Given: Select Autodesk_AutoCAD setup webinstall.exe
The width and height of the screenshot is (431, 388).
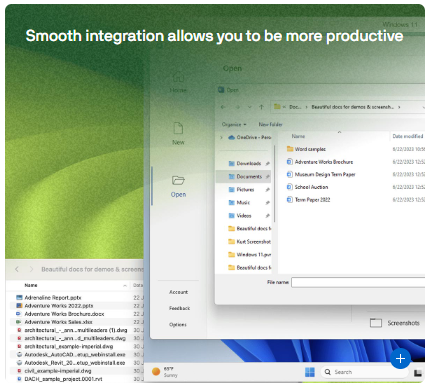Looking at the screenshot, I should tap(71, 354).
